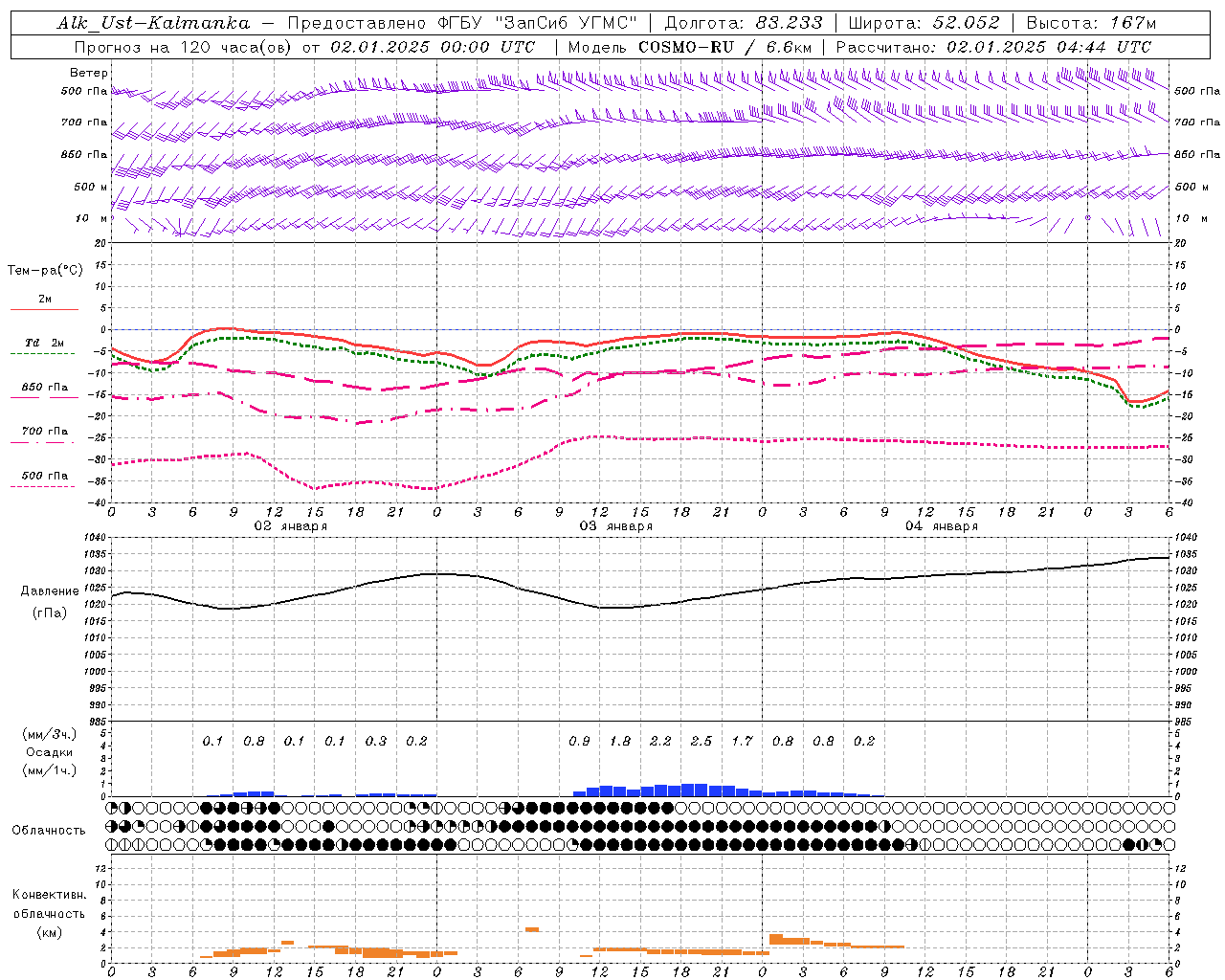Click the '(км)' convective cloud unit label
This screenshot has width=1225, height=980.
49,932
